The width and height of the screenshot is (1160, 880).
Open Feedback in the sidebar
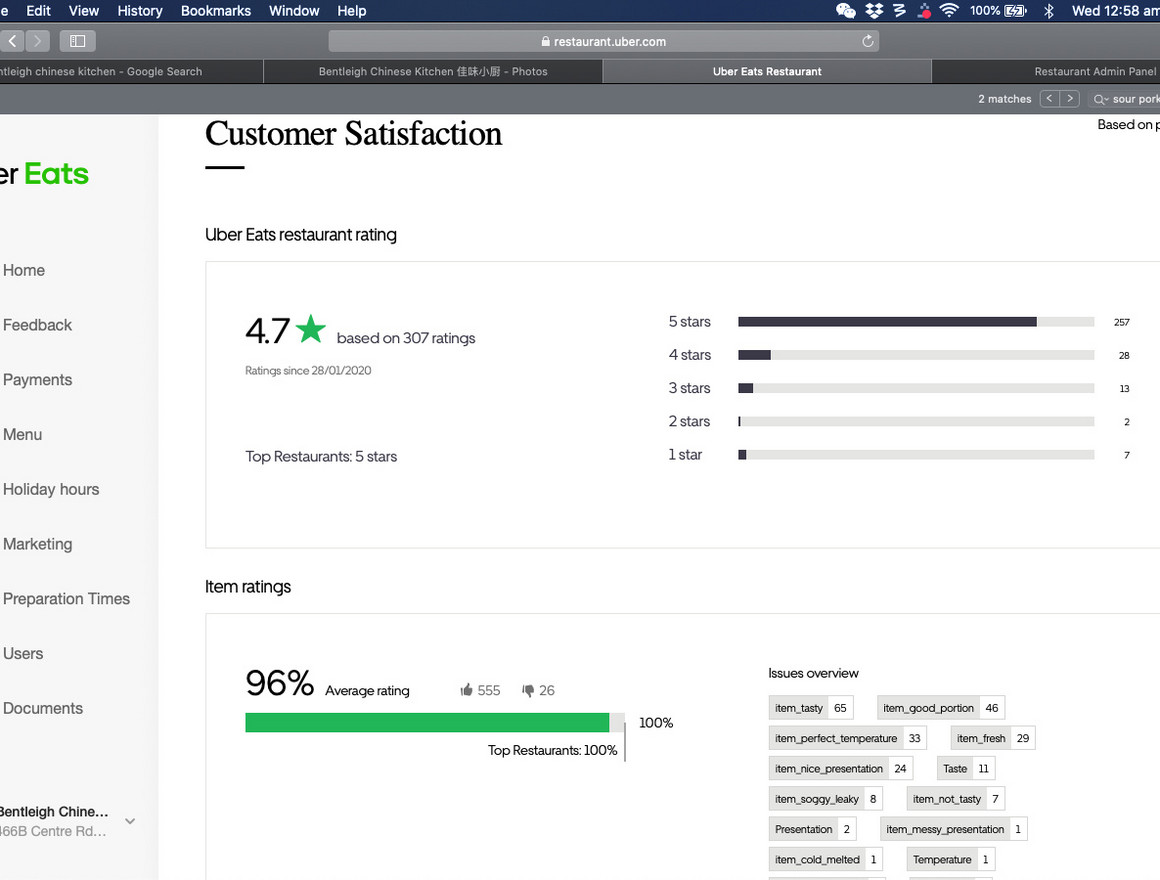[37, 325]
